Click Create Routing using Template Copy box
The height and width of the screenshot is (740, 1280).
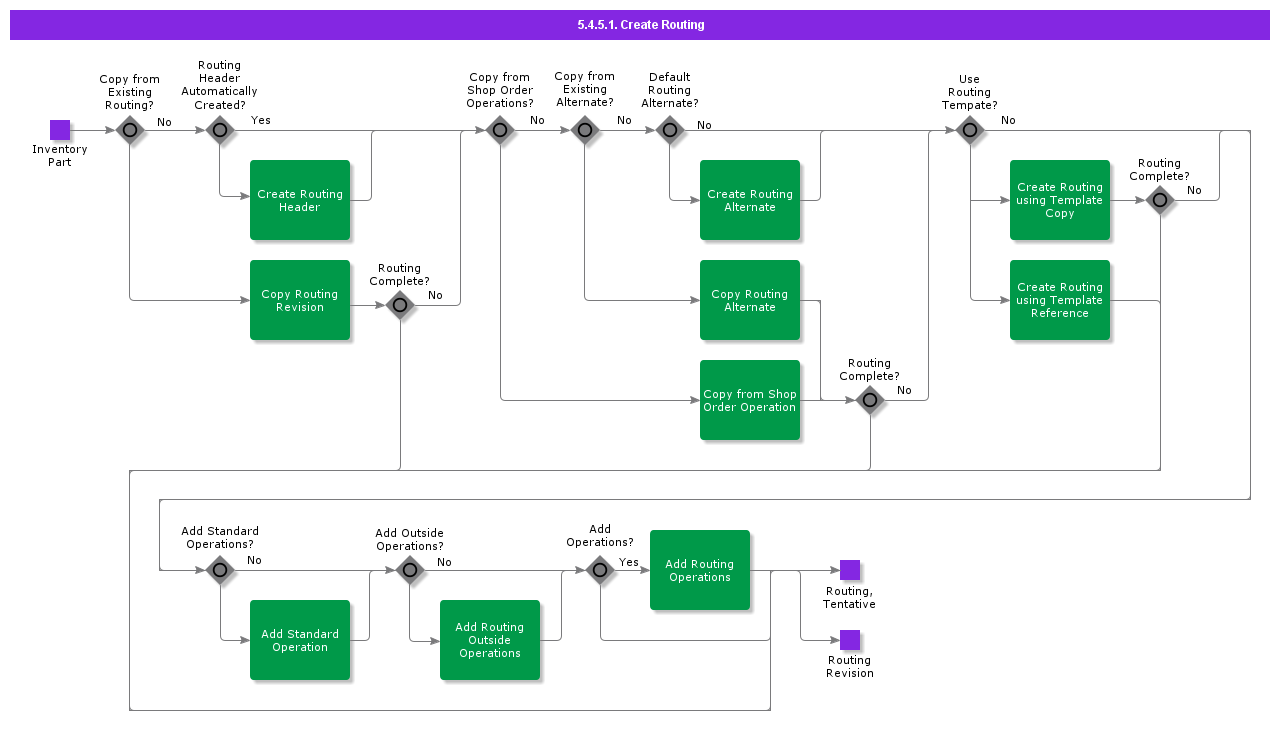(1060, 200)
